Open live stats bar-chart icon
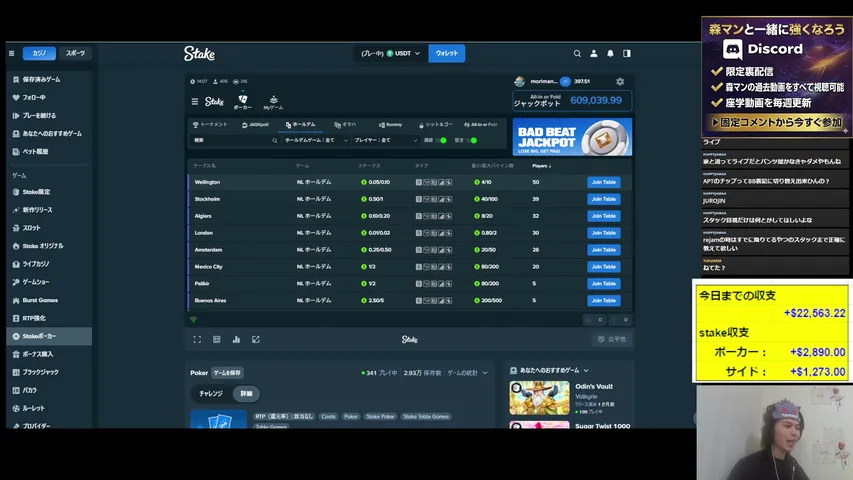Viewport: 853px width, 480px height. 236,340
